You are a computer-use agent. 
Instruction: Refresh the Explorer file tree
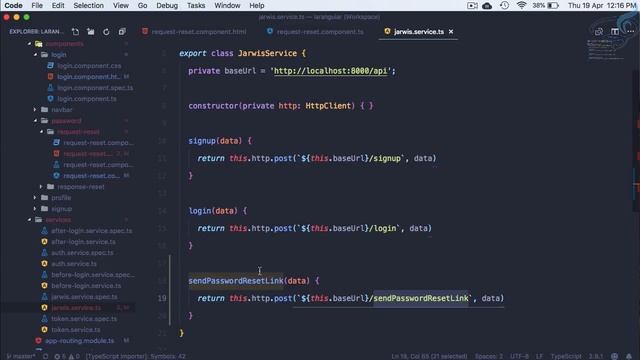tap(106, 31)
